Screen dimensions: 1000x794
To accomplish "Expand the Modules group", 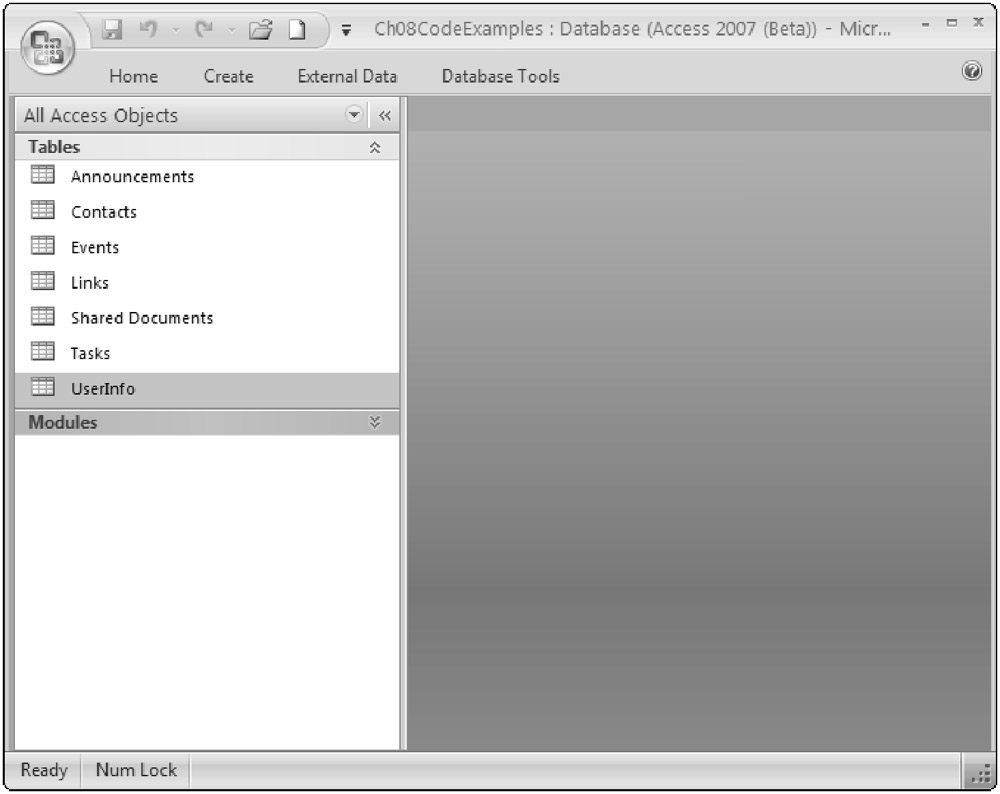I will click(x=375, y=422).
